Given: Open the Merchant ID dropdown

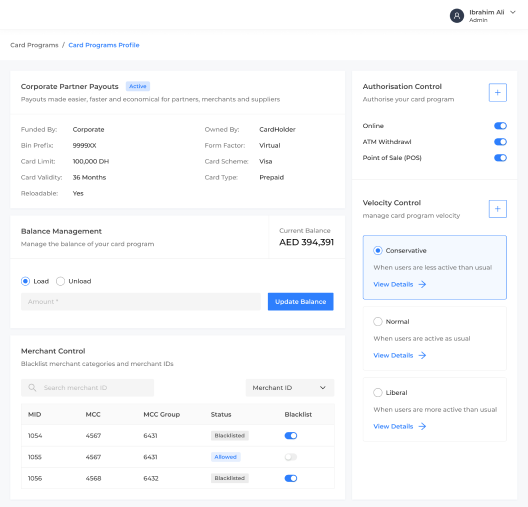Looking at the screenshot, I should click(x=290, y=388).
